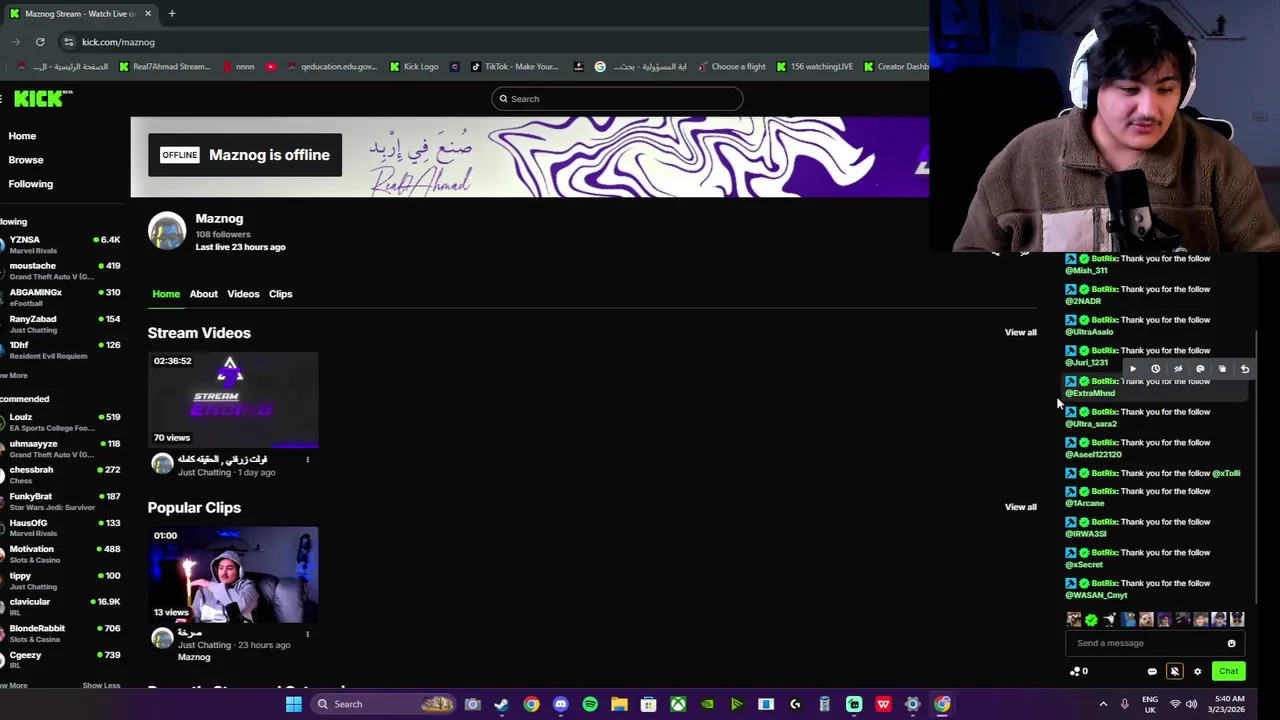Open site information icon beside the URL
Image resolution: width=1280 pixels, height=720 pixels.
point(68,42)
